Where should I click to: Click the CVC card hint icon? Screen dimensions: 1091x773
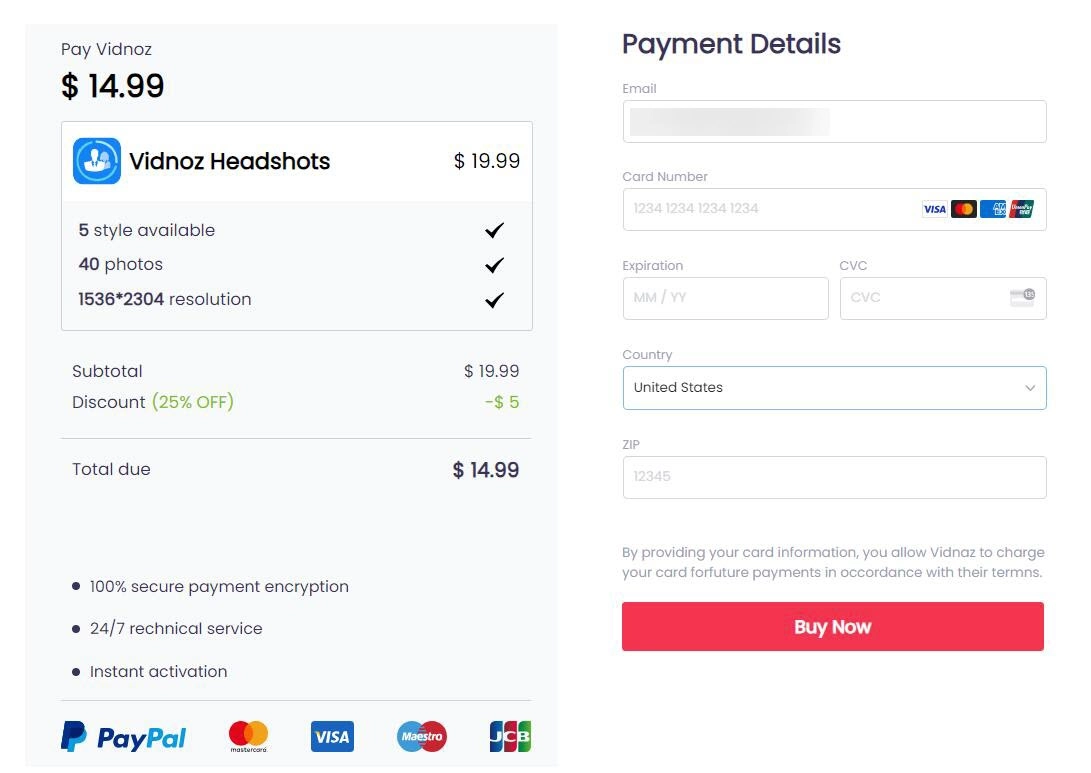click(1022, 297)
